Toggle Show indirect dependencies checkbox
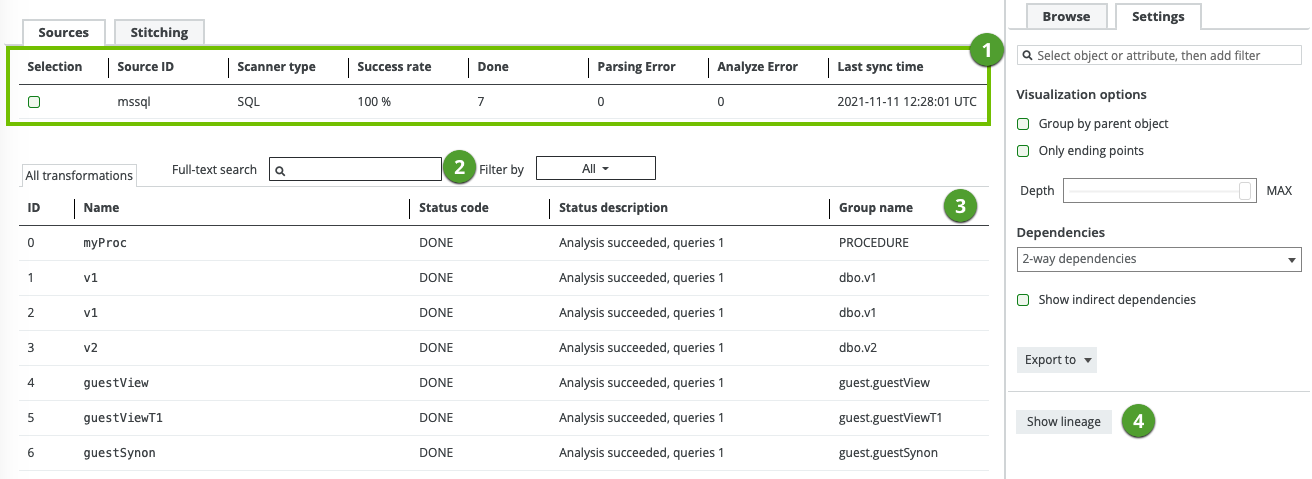Viewport: 1312px width, 479px height. pyautogui.click(x=1023, y=300)
